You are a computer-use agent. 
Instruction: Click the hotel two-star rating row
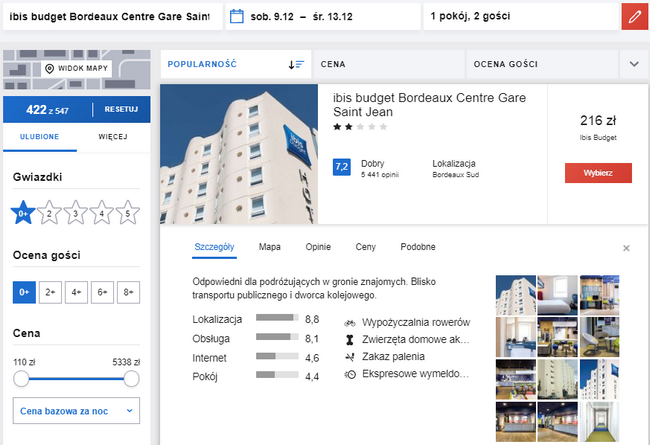[x=360, y=127]
